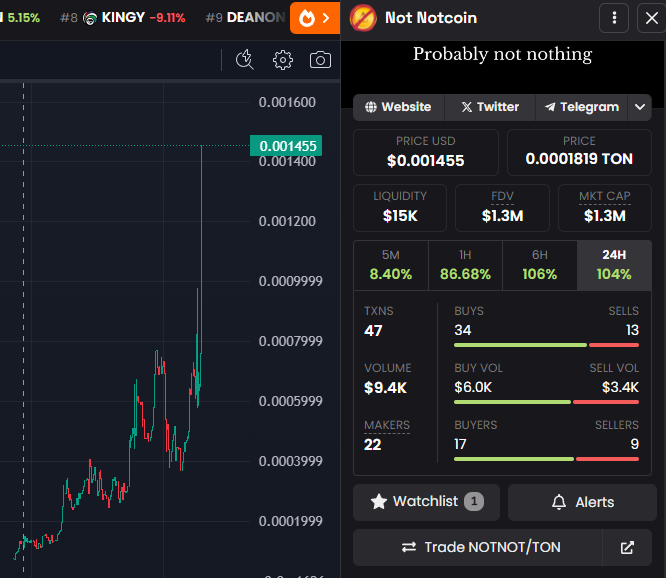Click the chart indicator search icon

(245, 59)
